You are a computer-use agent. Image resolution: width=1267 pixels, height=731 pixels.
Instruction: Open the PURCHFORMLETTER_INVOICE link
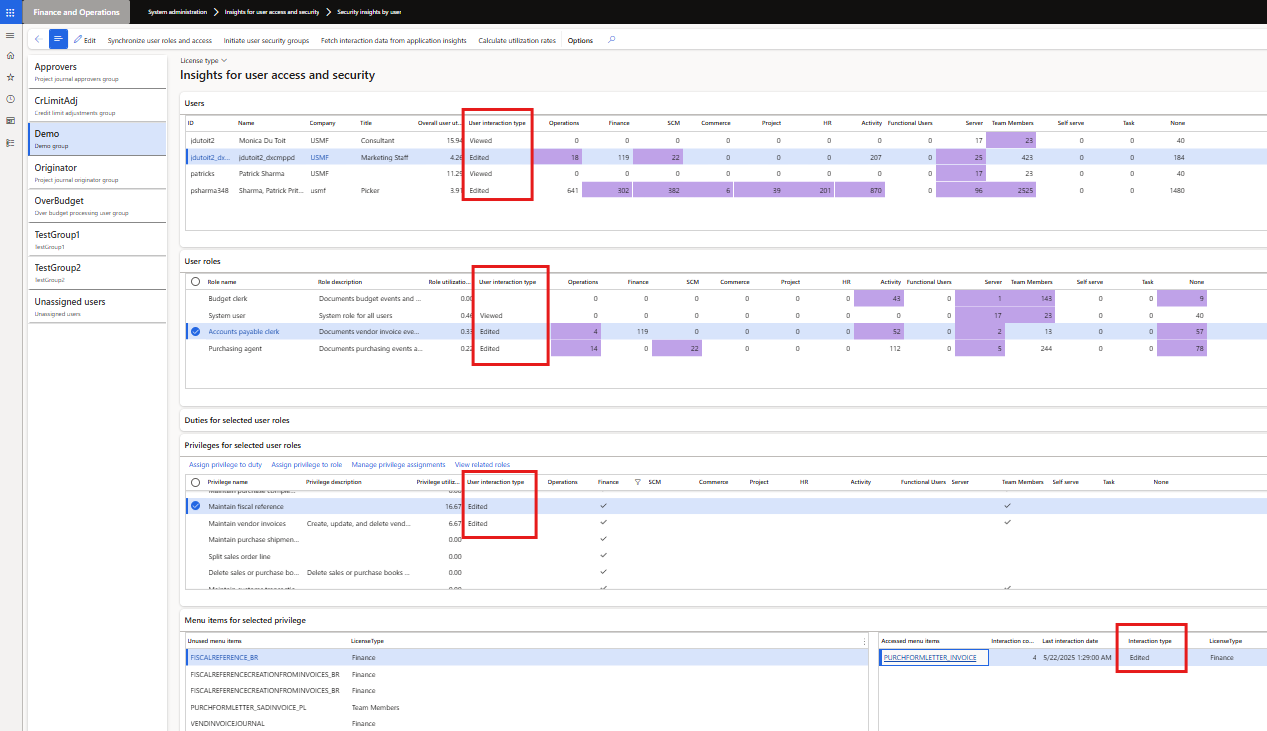coord(930,658)
